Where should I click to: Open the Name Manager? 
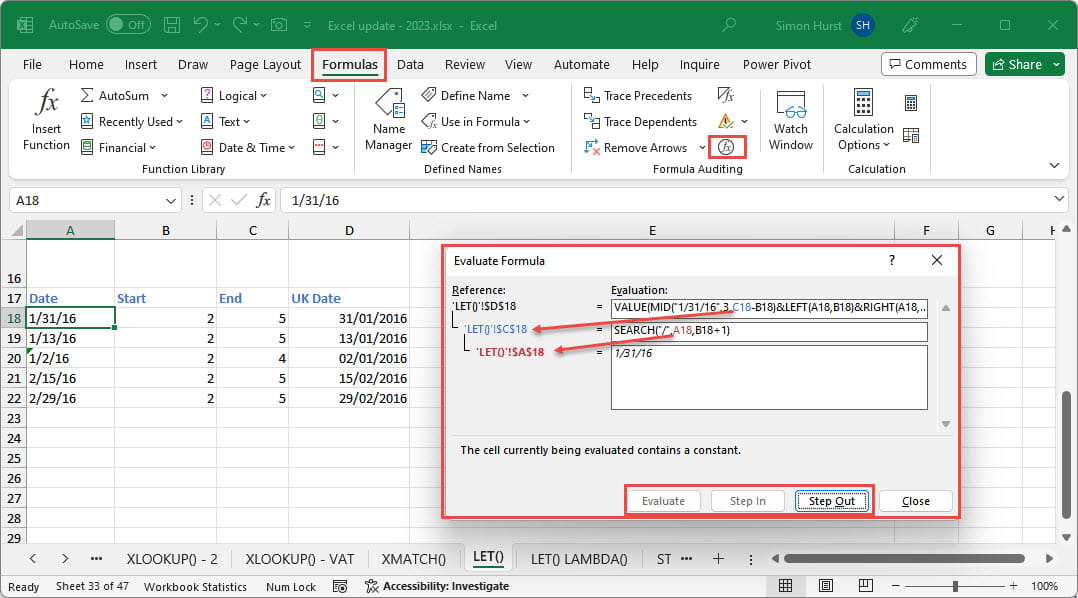[x=388, y=120]
